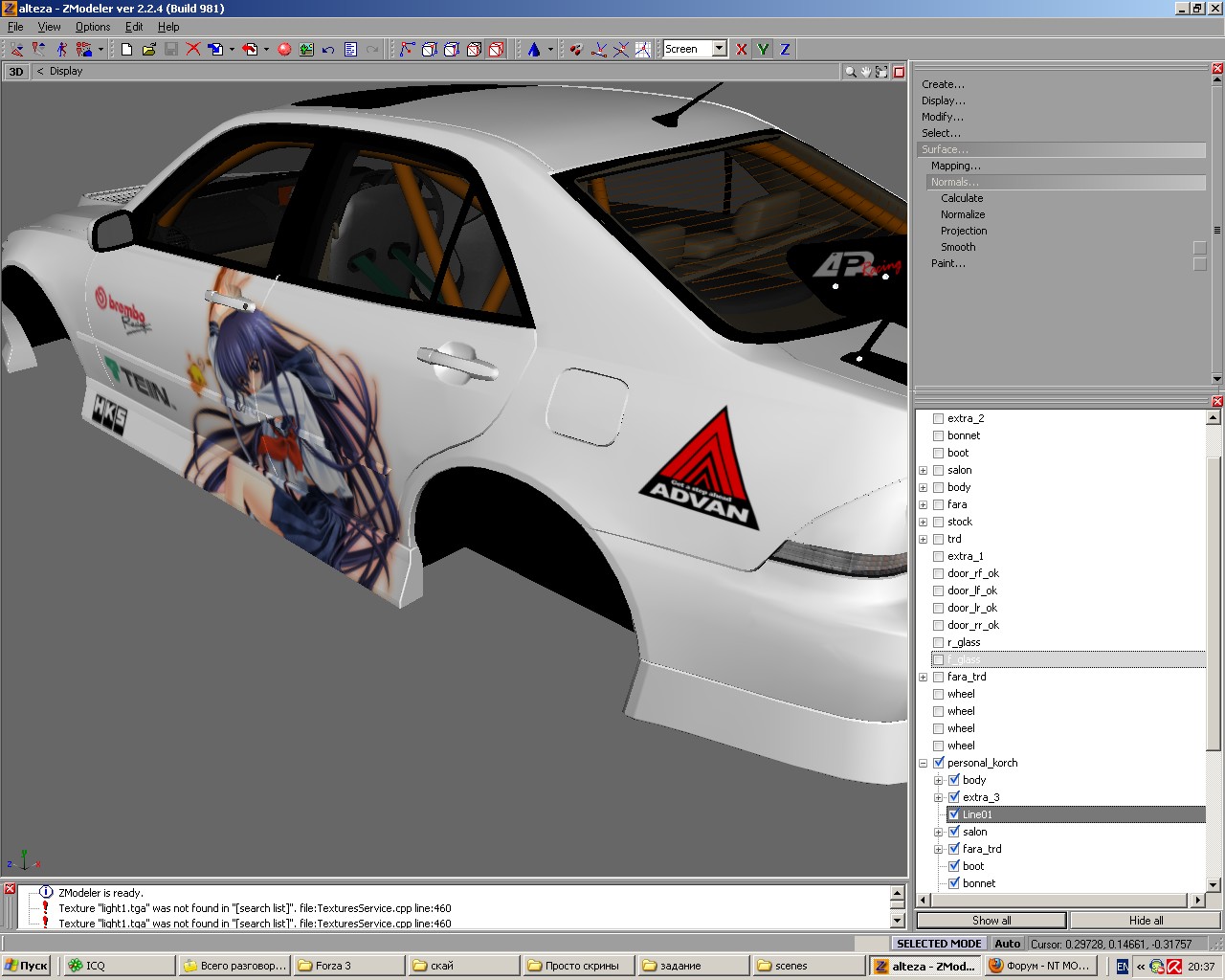The width and height of the screenshot is (1225, 980).
Task: Click objects tree vertical scrollbar down arrow
Action: pyautogui.click(x=1214, y=884)
